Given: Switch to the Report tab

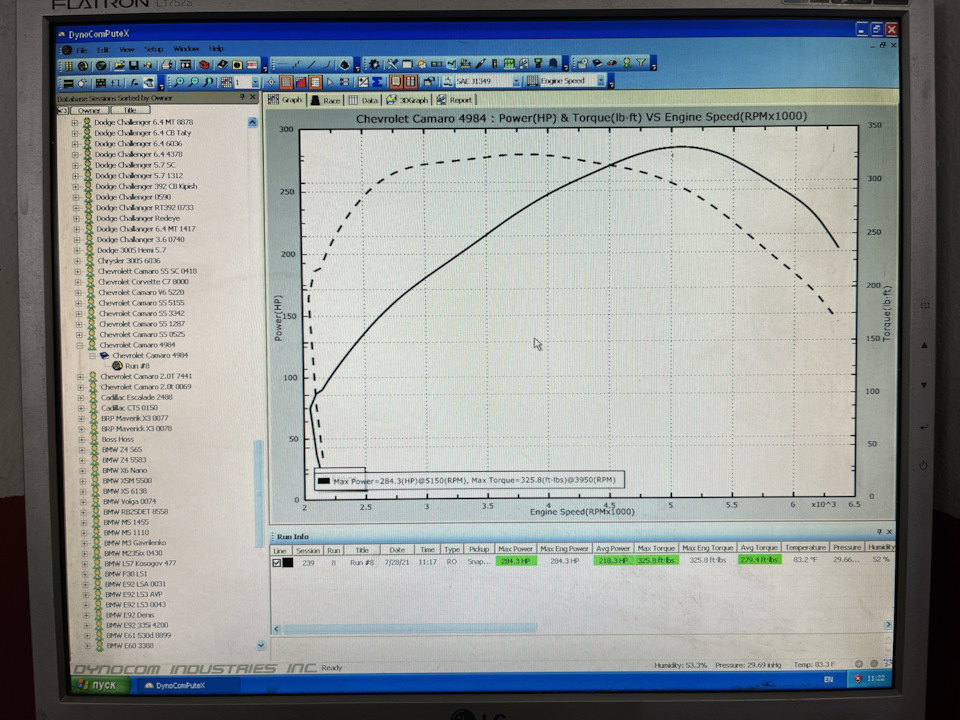Looking at the screenshot, I should tap(455, 99).
